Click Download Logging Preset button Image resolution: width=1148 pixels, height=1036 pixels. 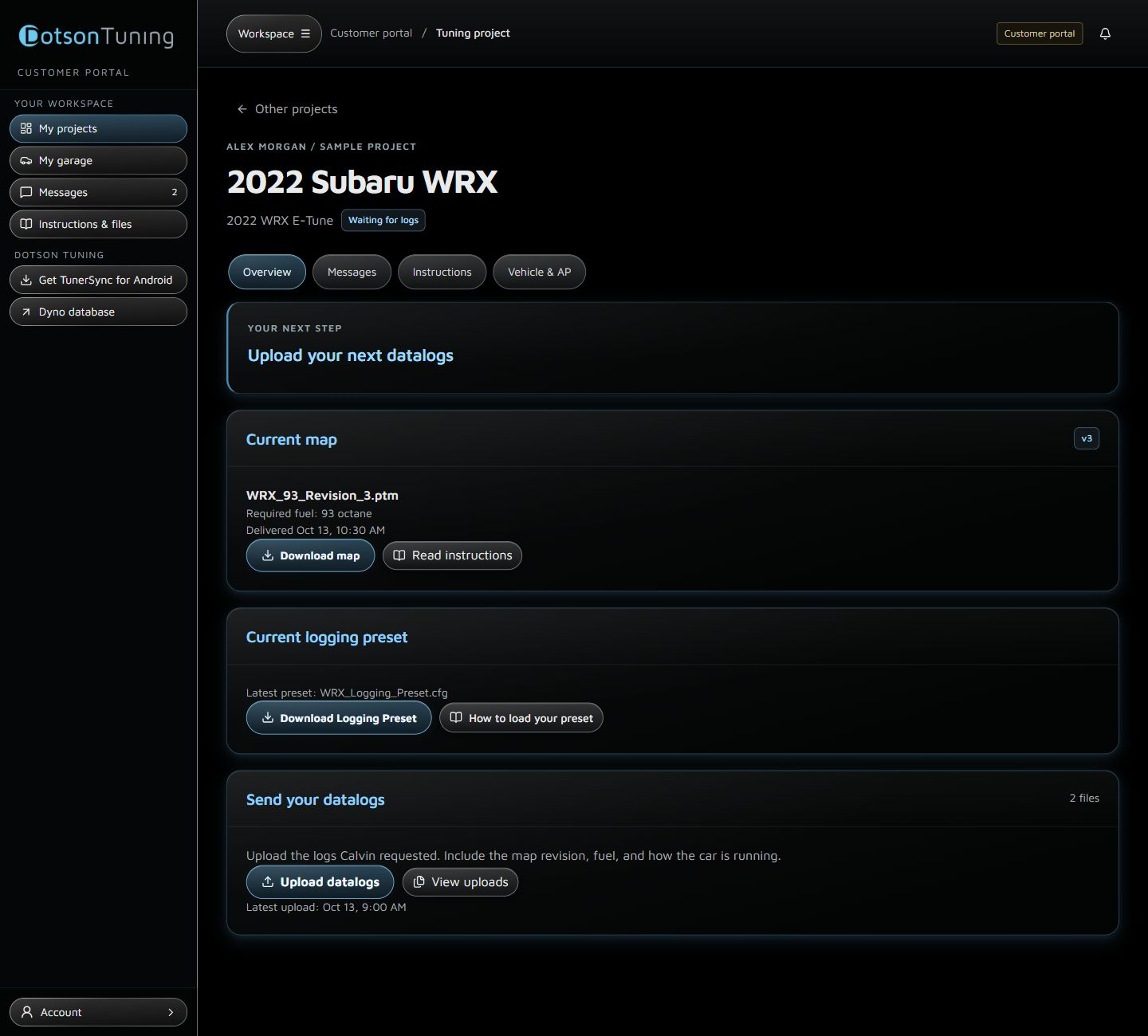pyautogui.click(x=339, y=718)
